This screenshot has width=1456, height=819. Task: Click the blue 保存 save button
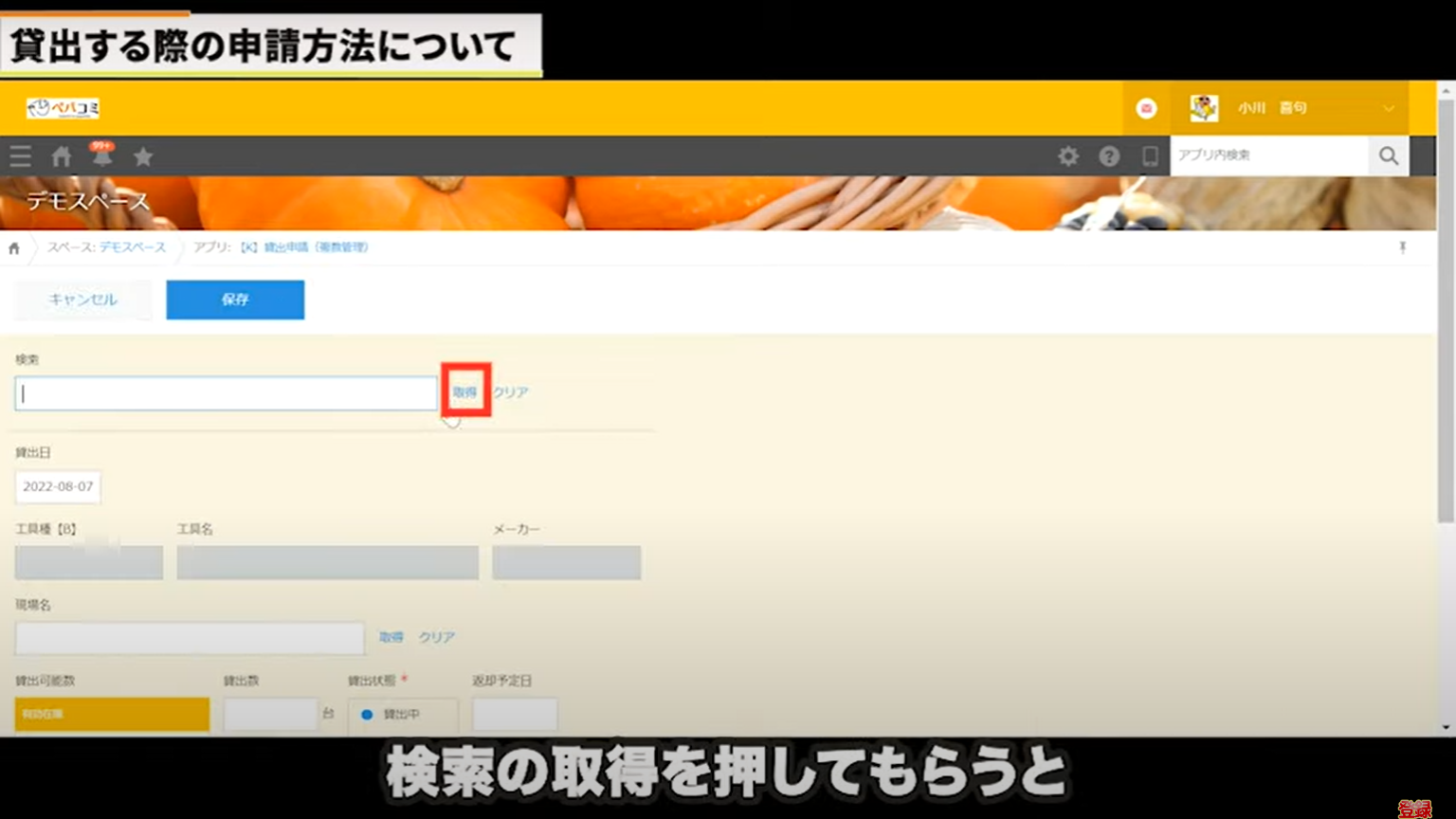tap(234, 300)
